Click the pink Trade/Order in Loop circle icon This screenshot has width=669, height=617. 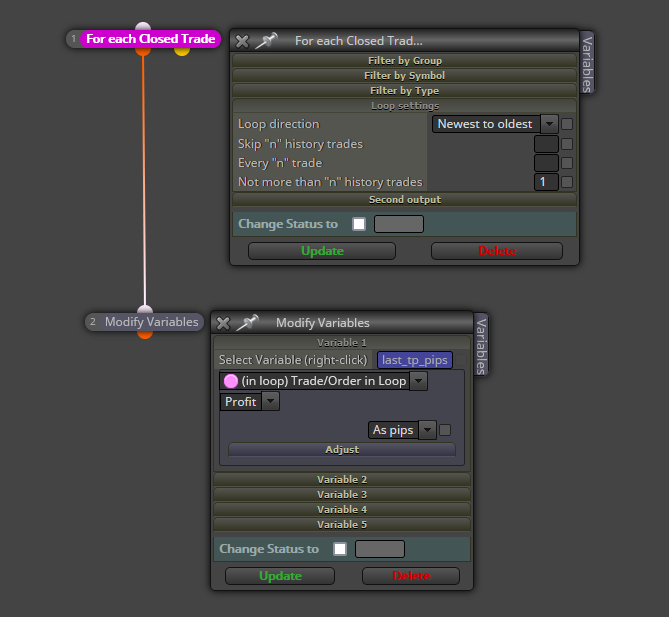click(231, 381)
